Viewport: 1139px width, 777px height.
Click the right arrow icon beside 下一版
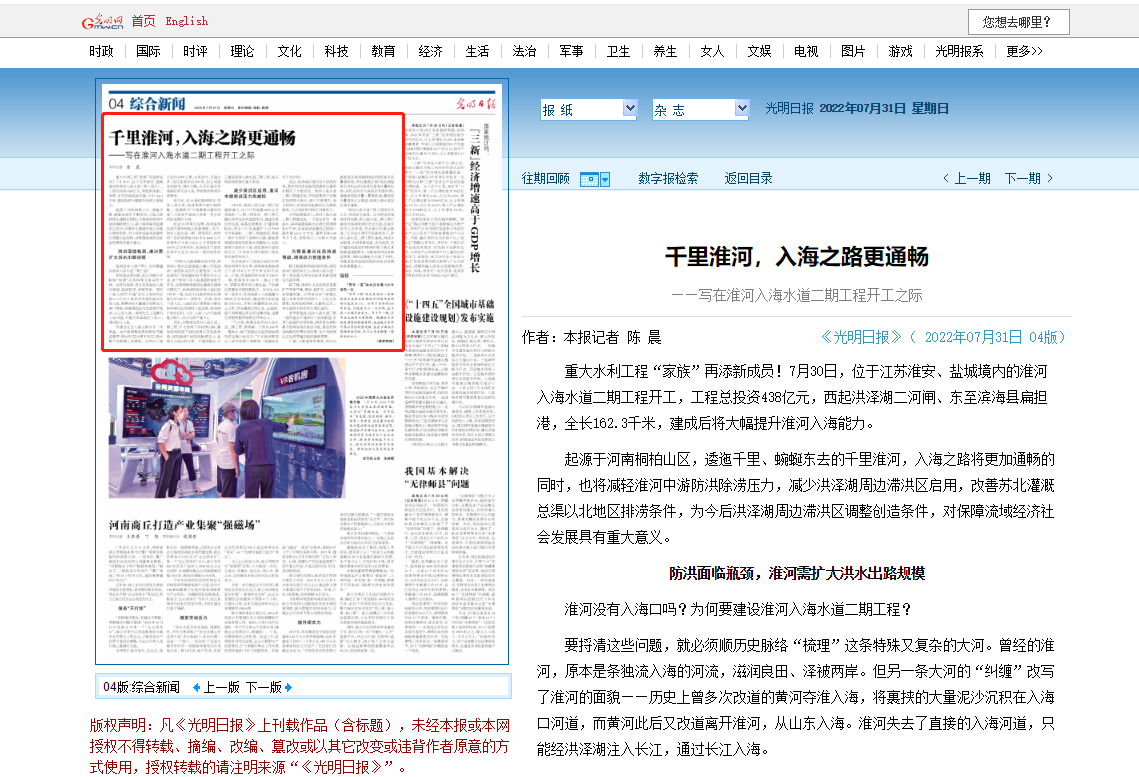[289, 687]
